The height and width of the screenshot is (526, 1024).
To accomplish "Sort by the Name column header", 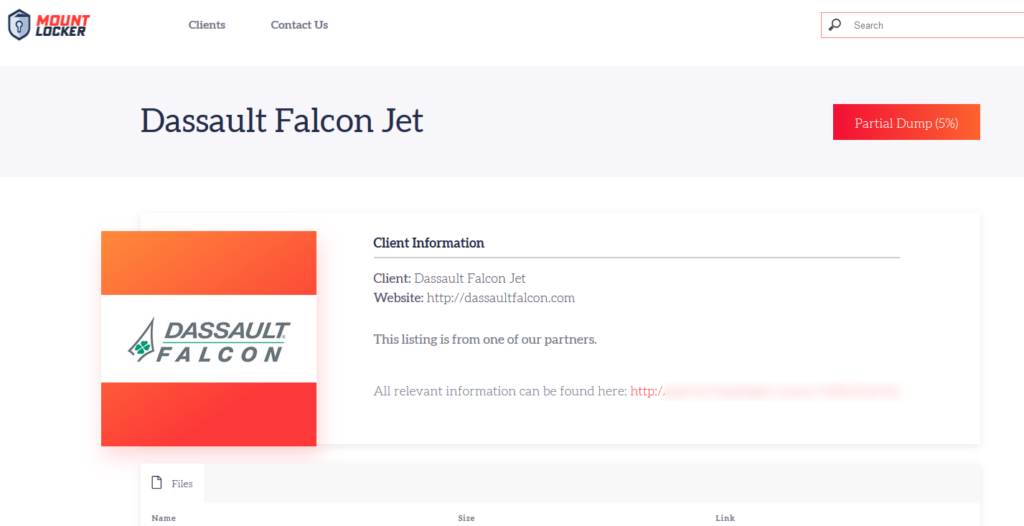I will 163,518.
